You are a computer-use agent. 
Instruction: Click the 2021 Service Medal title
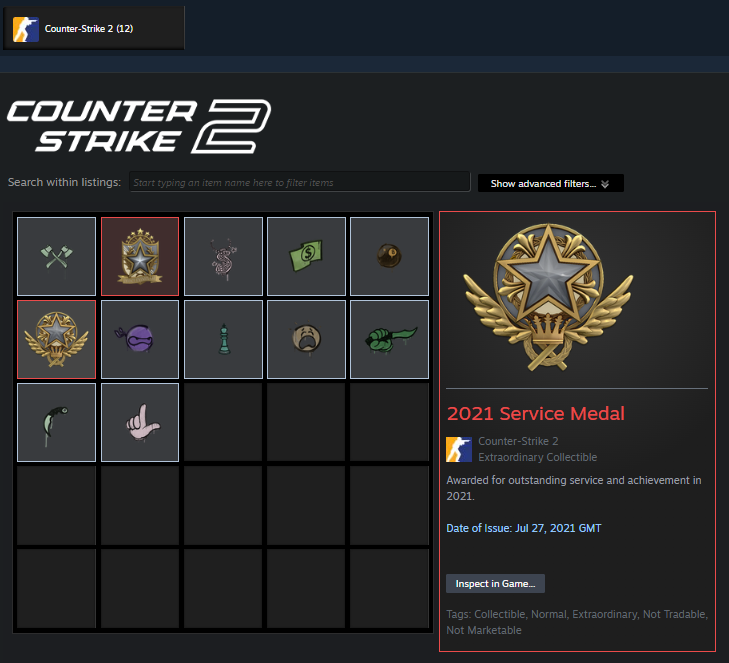pyautogui.click(x=536, y=413)
